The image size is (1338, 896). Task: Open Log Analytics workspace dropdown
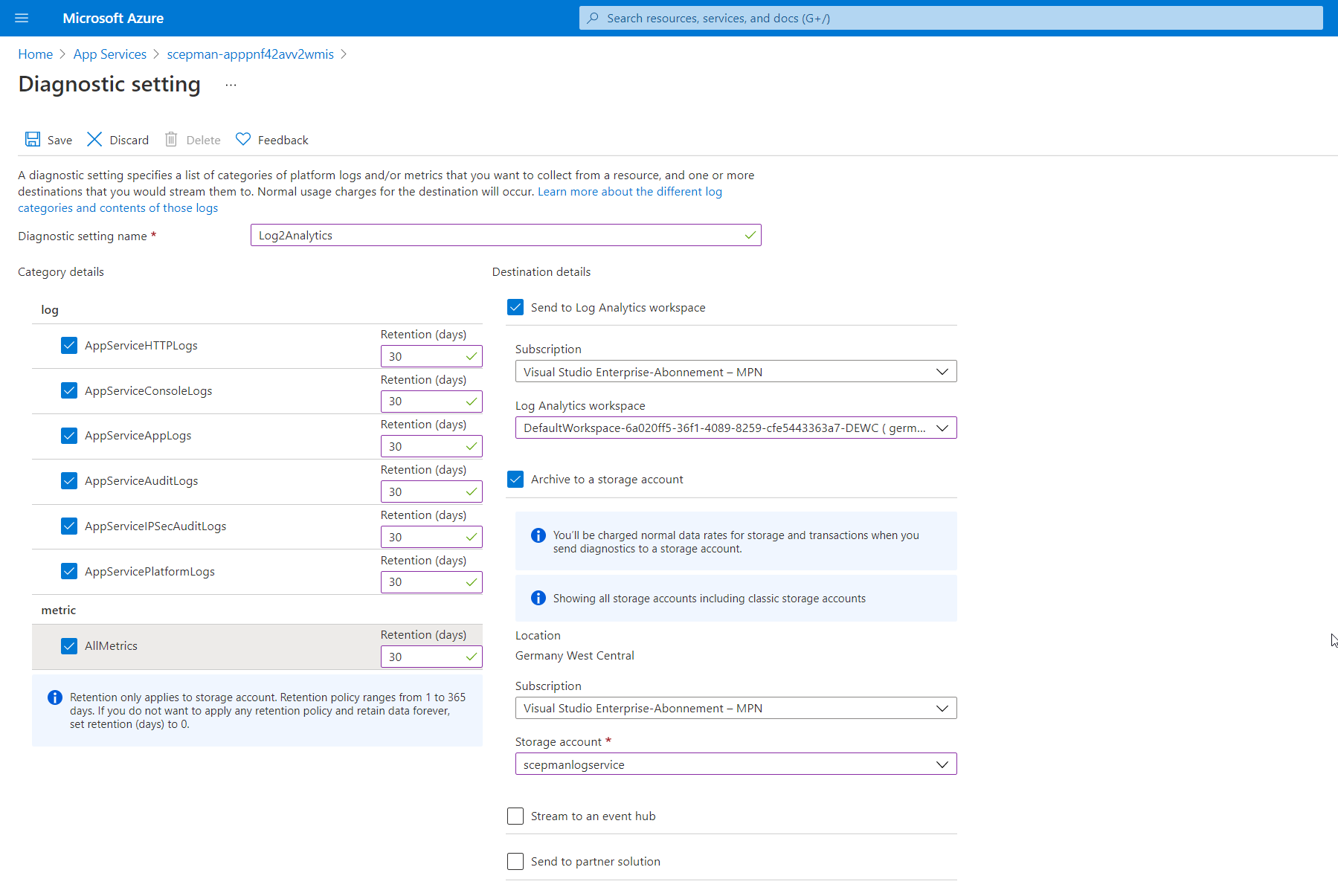(x=736, y=428)
